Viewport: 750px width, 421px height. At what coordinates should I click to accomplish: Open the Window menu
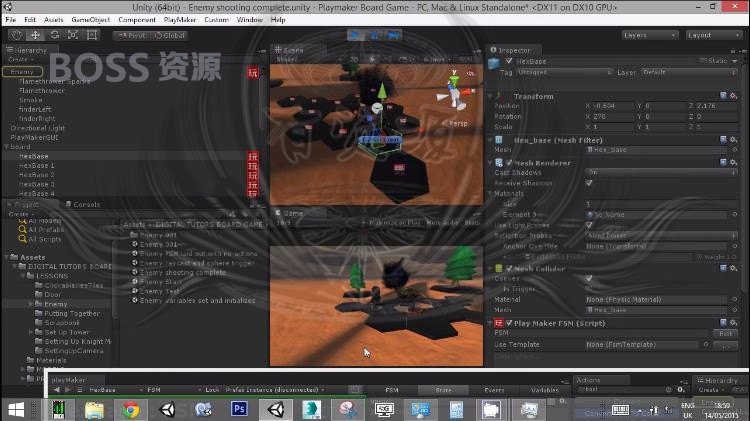click(x=250, y=20)
